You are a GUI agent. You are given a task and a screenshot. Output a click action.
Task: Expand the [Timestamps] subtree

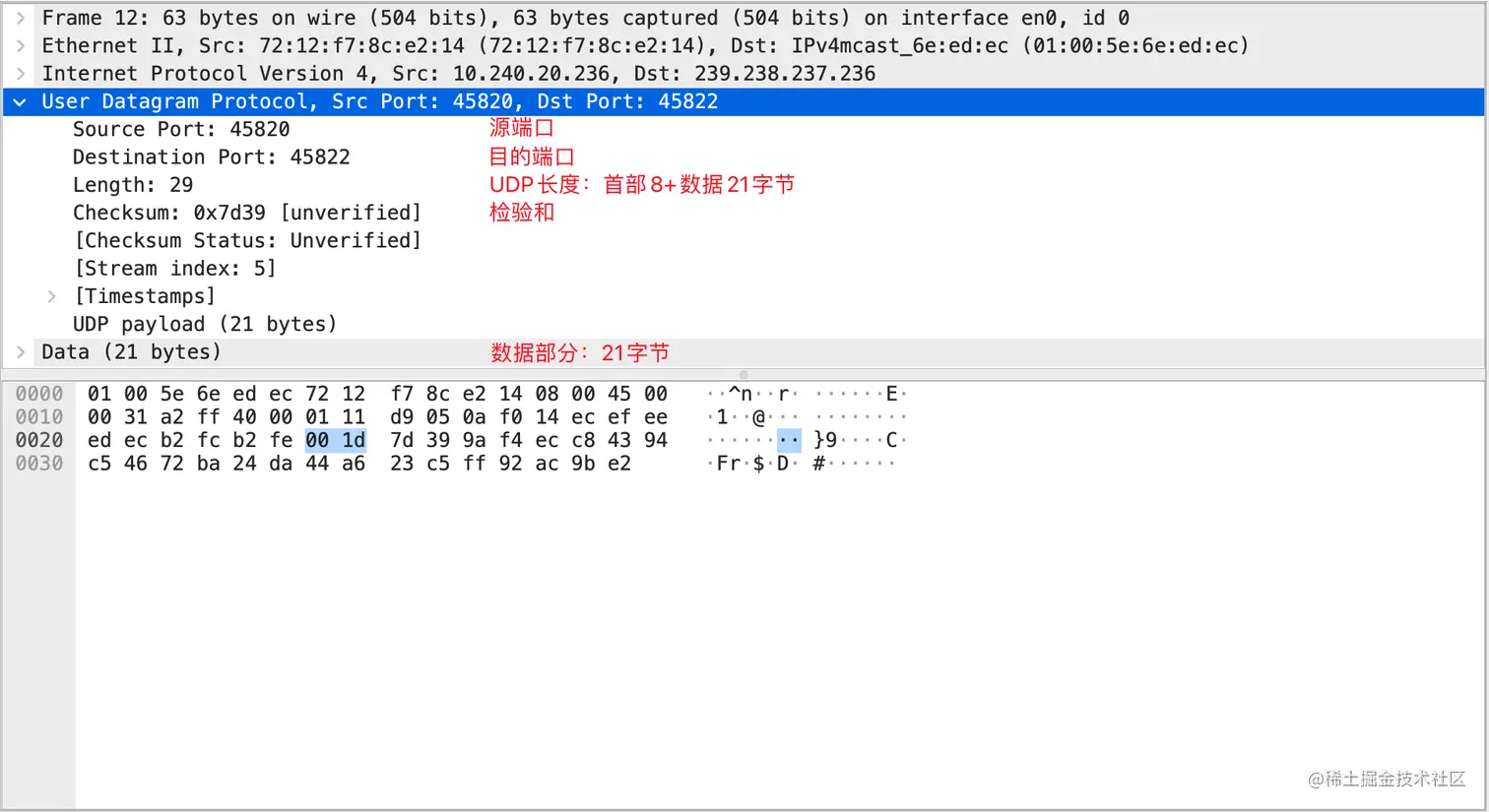52,296
